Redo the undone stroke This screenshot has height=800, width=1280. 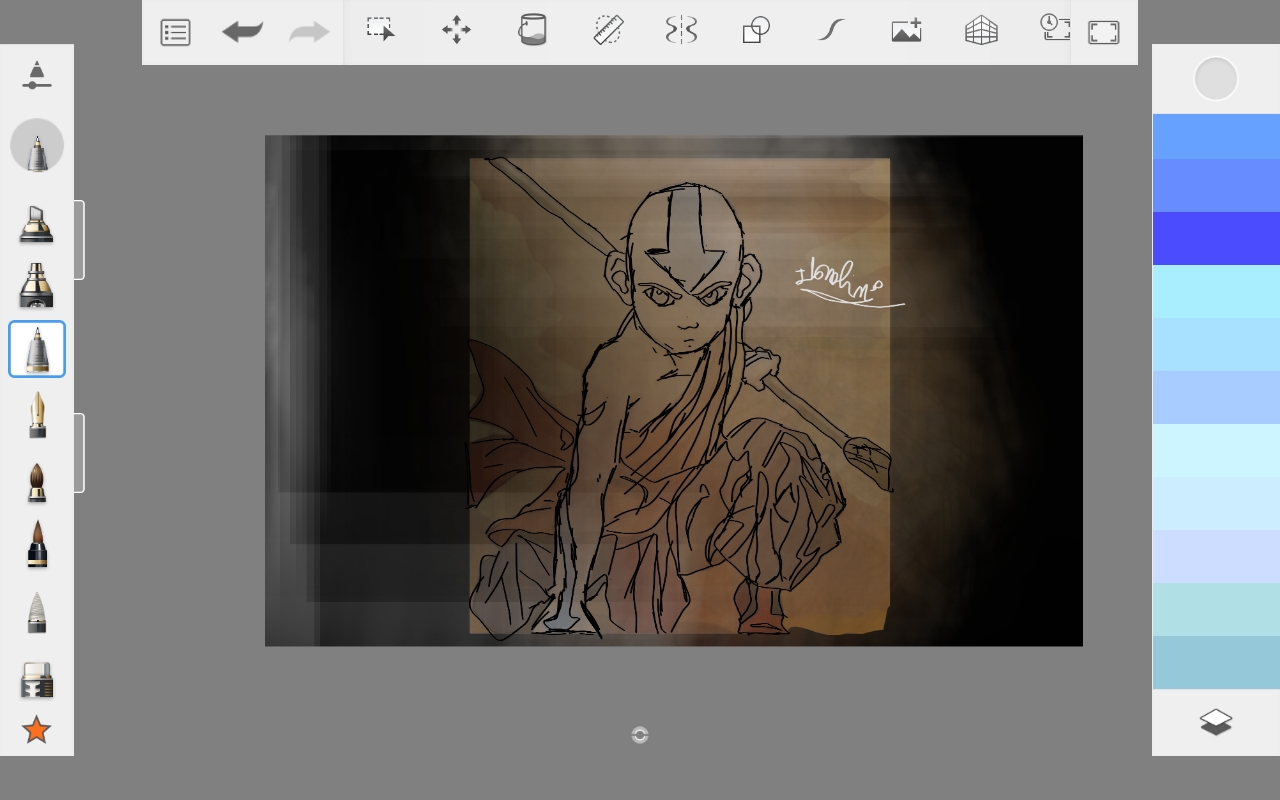click(309, 32)
